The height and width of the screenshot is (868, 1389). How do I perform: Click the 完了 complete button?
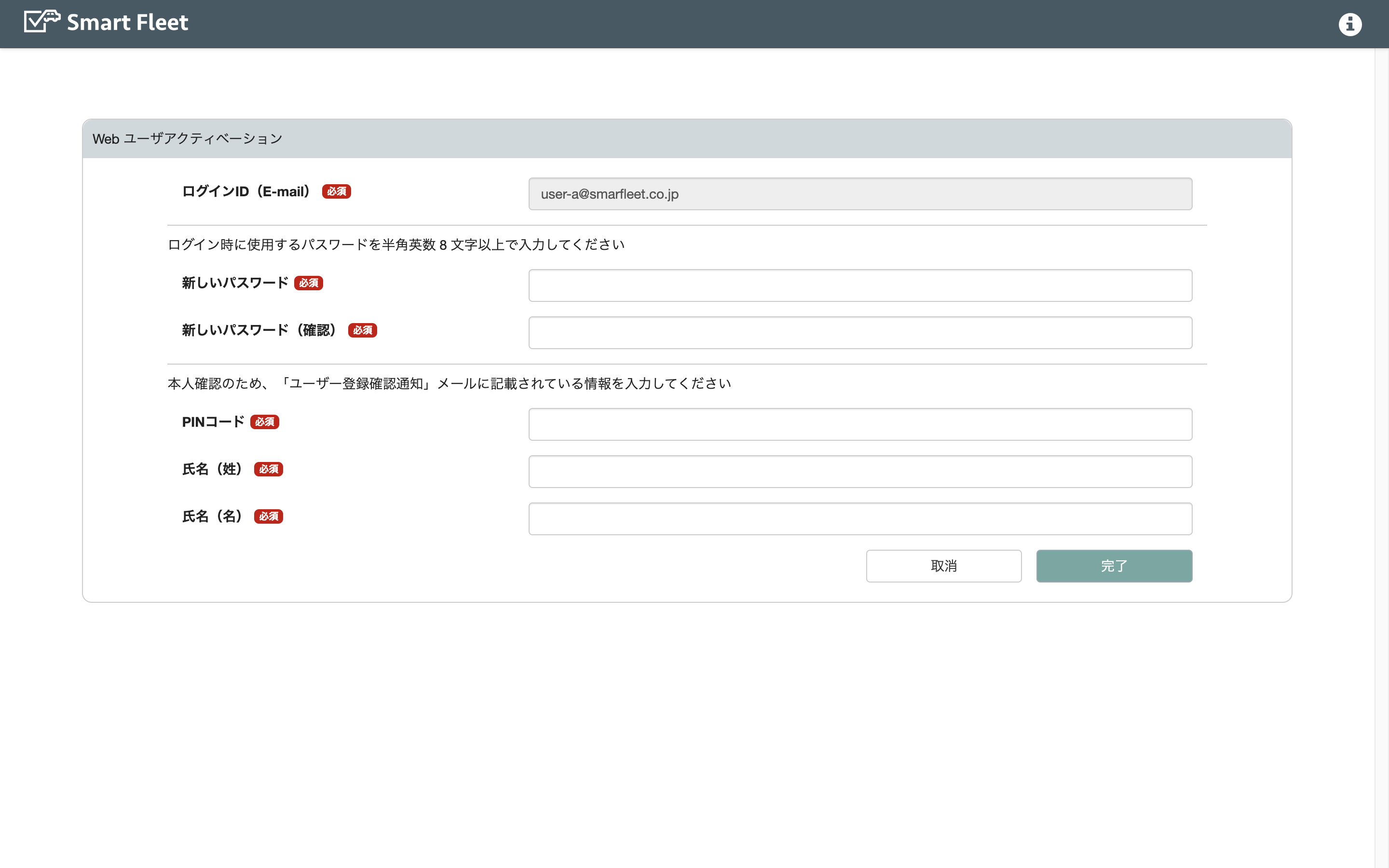coord(1114,566)
